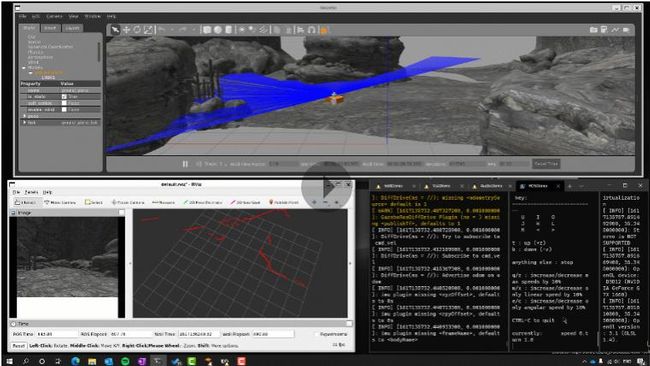The width and height of the screenshot is (650, 366).
Task: Collapse the Models tree node
Action: coord(24,68)
